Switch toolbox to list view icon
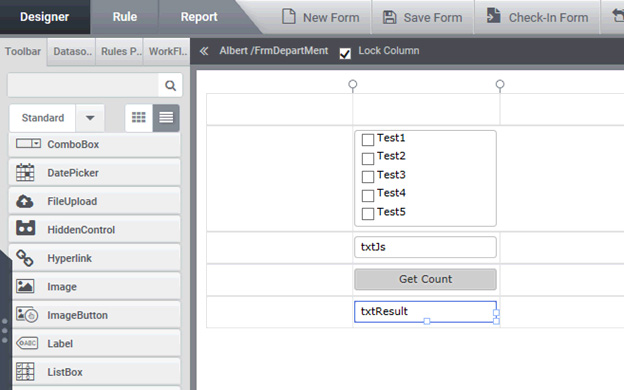 click(x=166, y=118)
